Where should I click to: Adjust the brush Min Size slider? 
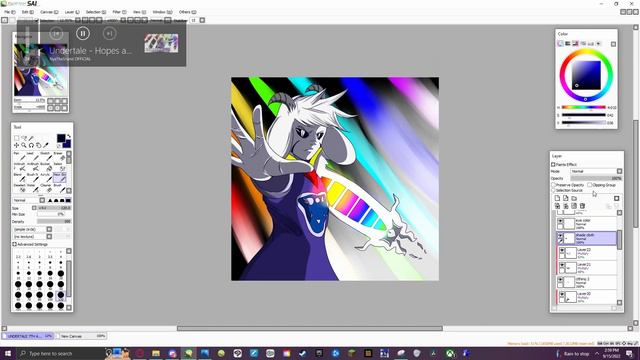click(x=51, y=214)
